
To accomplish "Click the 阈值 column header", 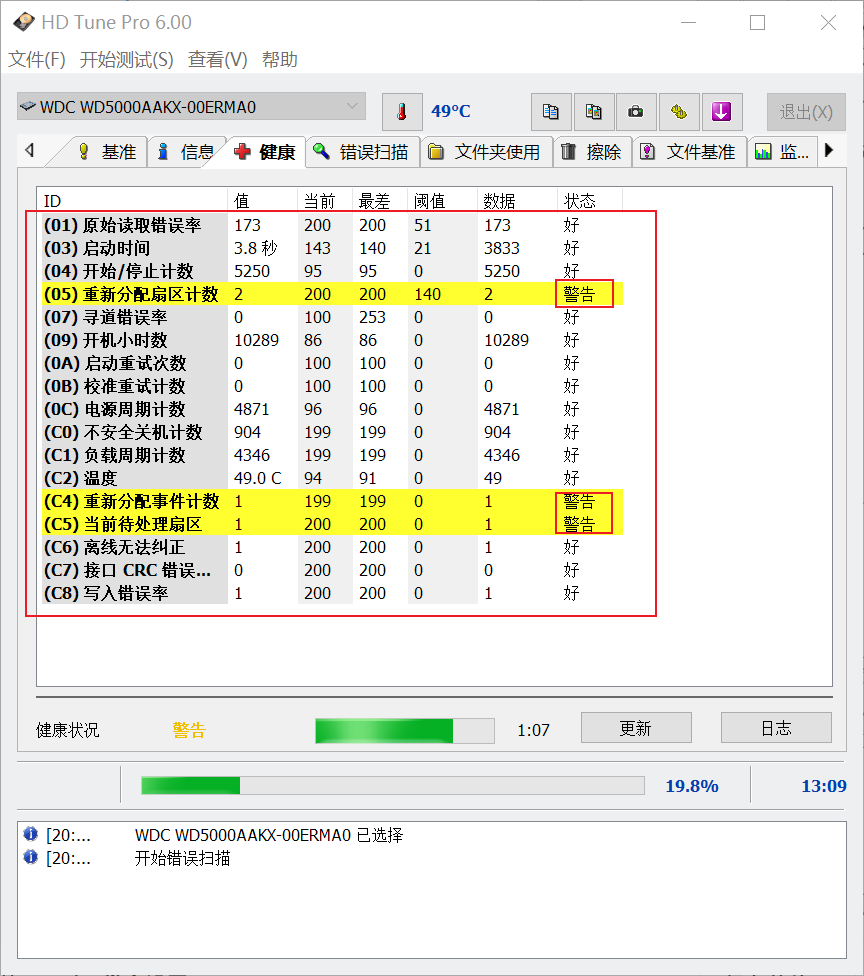I will pos(442,201).
